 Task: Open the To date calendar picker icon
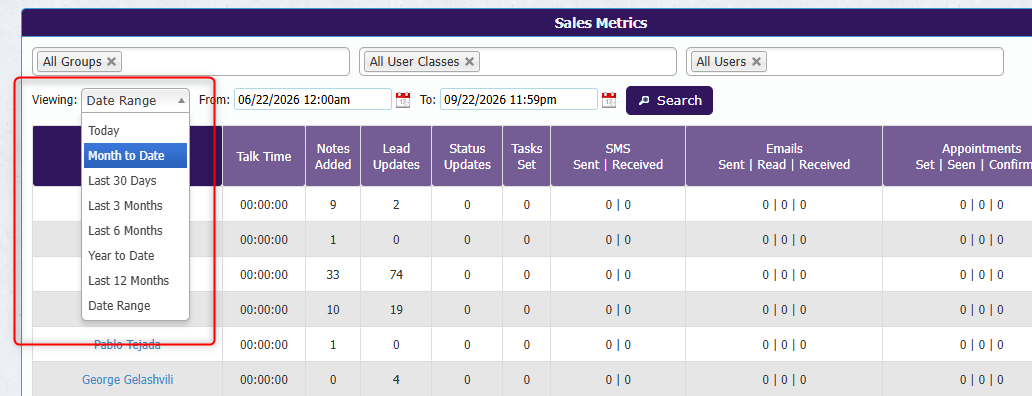click(609, 100)
